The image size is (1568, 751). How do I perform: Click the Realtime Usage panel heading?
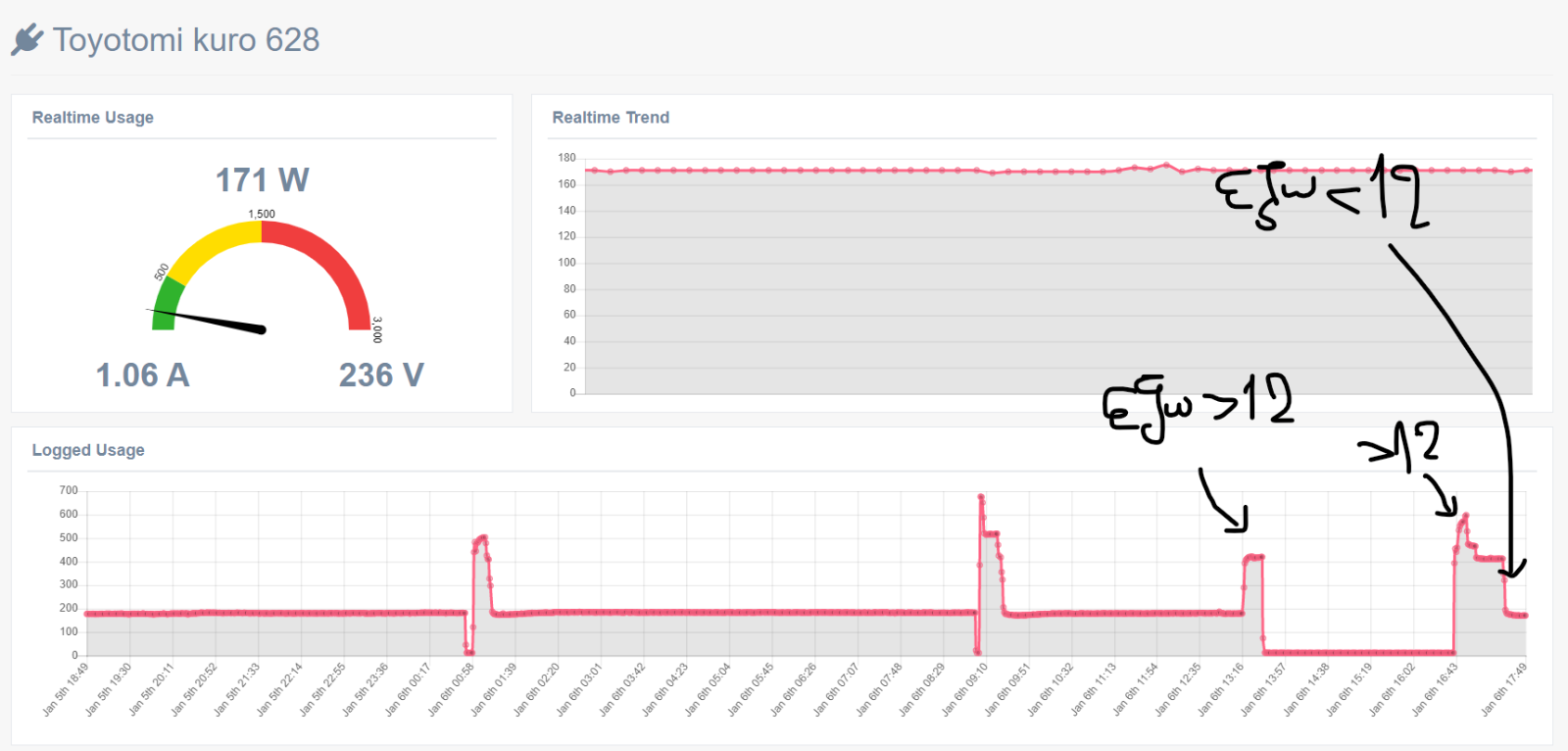coord(93,118)
